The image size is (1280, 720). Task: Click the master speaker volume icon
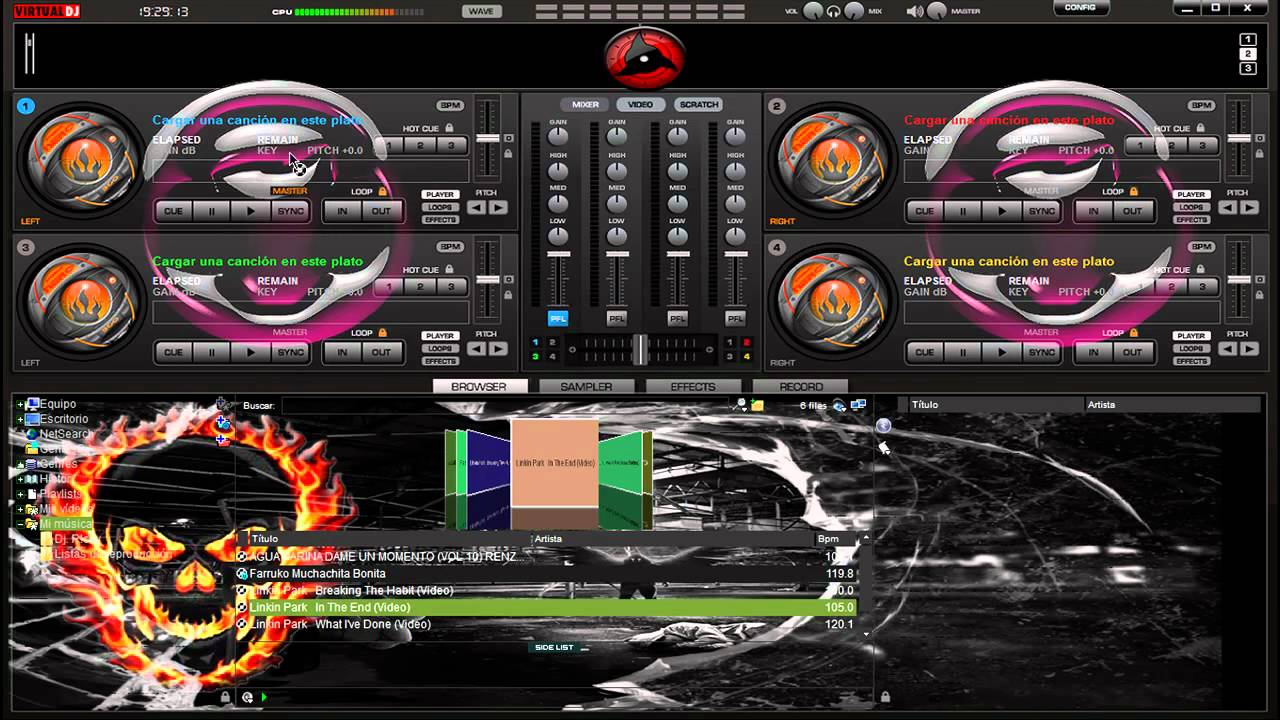pos(914,11)
